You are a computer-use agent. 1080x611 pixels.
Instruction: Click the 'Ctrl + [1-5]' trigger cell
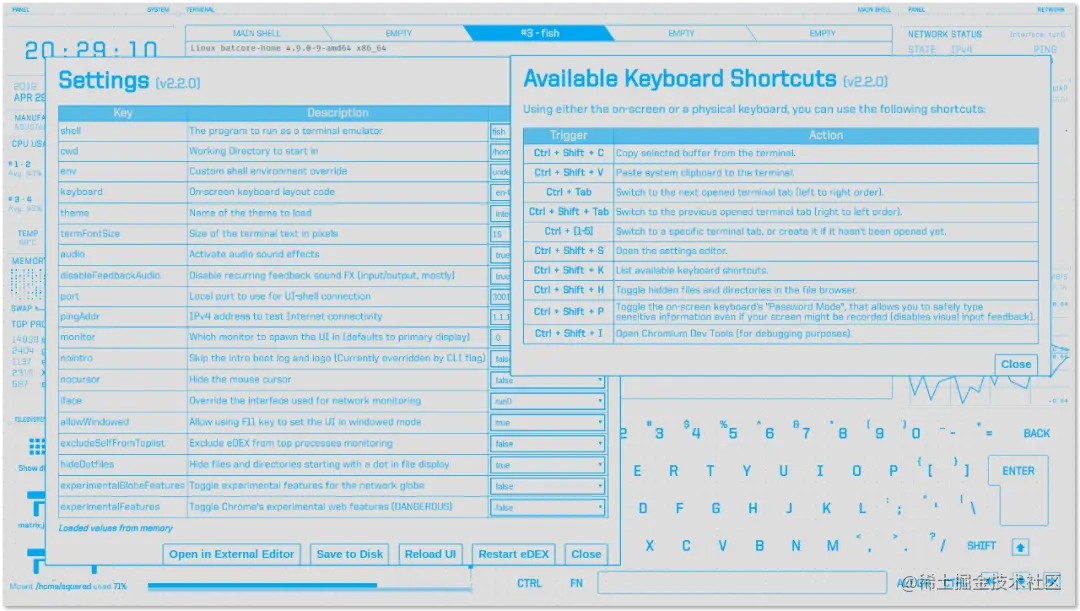(x=568, y=231)
